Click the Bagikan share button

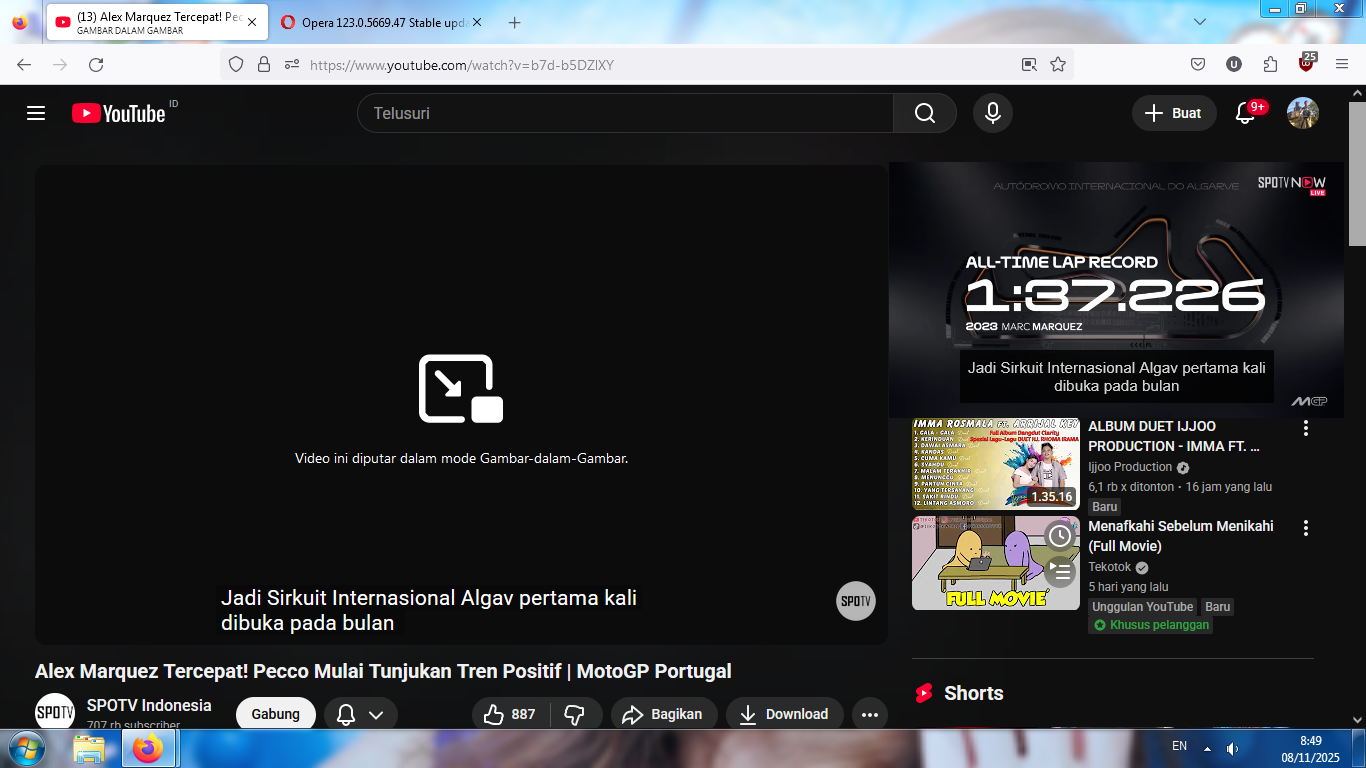coord(664,714)
